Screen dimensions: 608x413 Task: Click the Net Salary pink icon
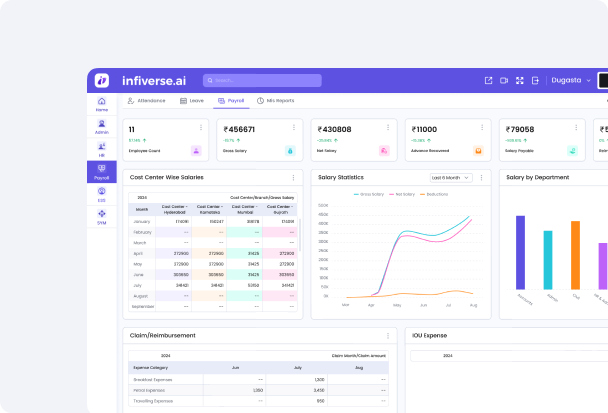tap(384, 151)
